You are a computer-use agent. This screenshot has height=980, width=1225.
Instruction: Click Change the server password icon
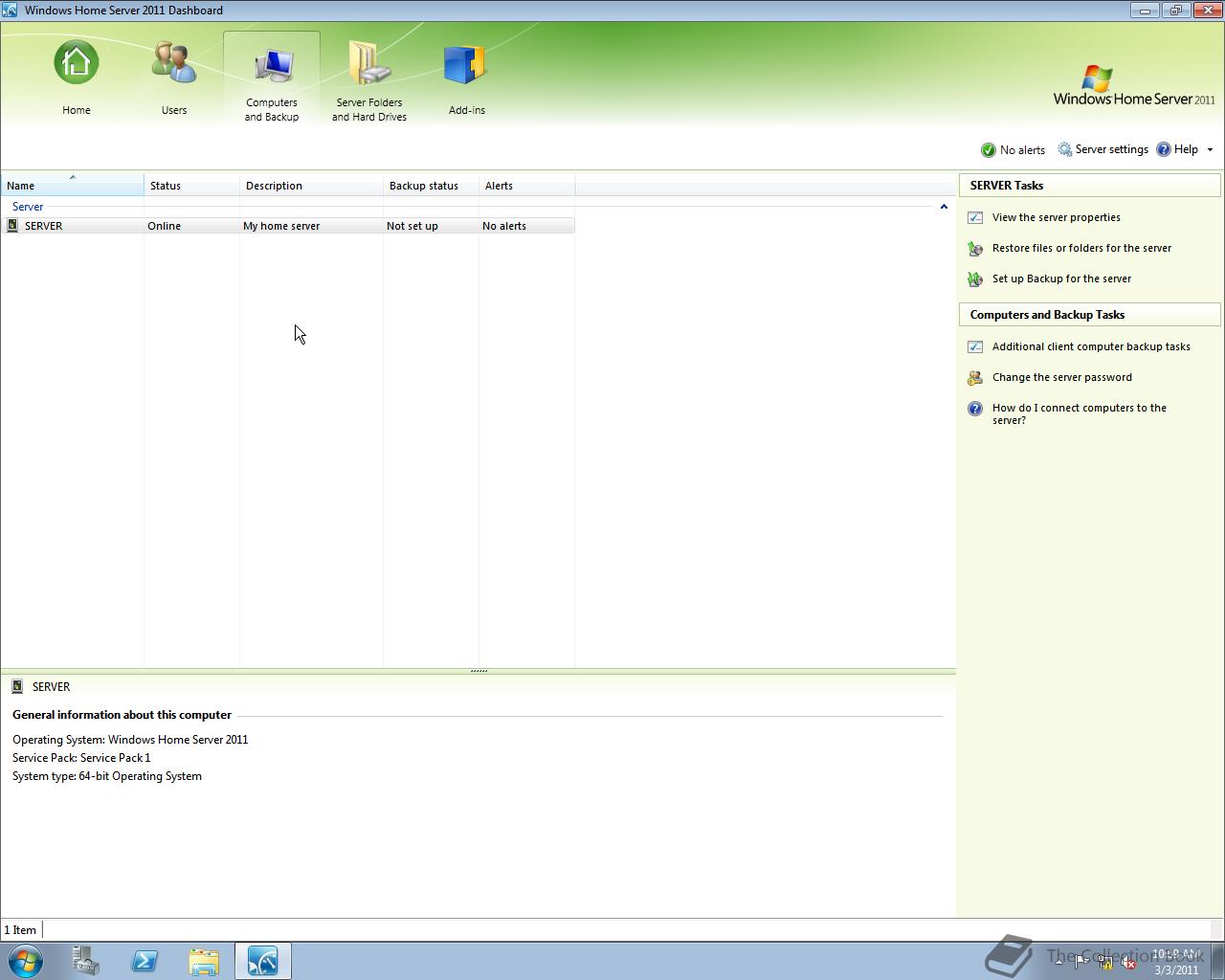coord(975,378)
